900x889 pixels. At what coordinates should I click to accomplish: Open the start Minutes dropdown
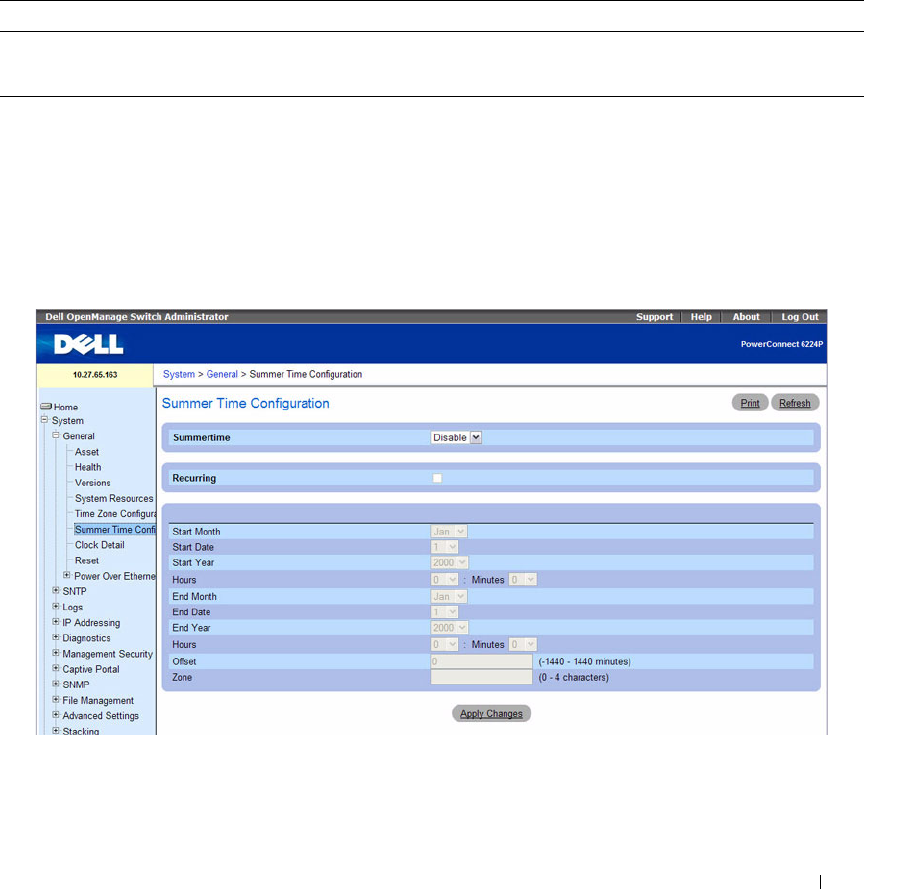coord(522,580)
